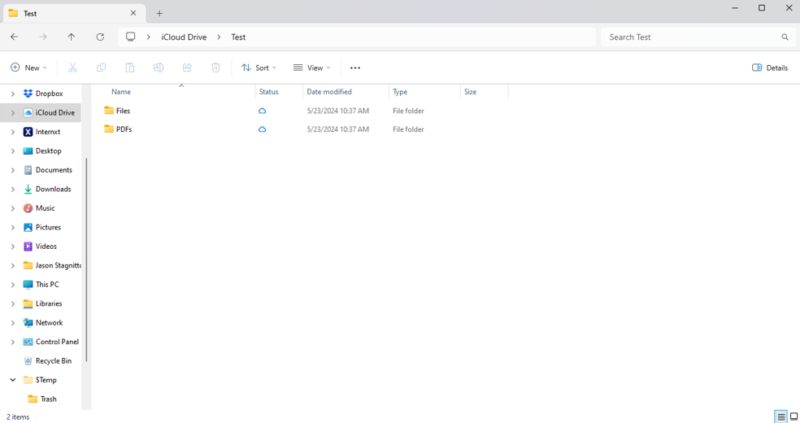The width and height of the screenshot is (800, 423).
Task: Sort by Date modified column header
Action: (329, 92)
